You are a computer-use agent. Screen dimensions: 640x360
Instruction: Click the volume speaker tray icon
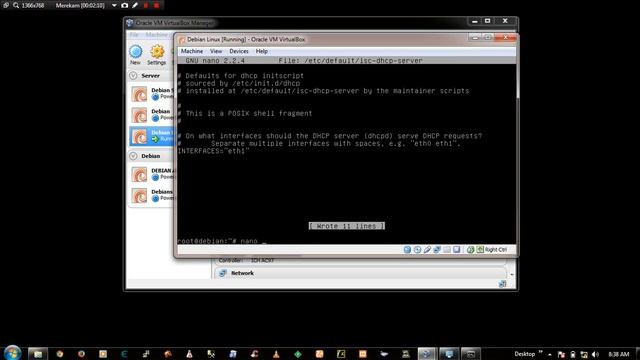click(595, 354)
